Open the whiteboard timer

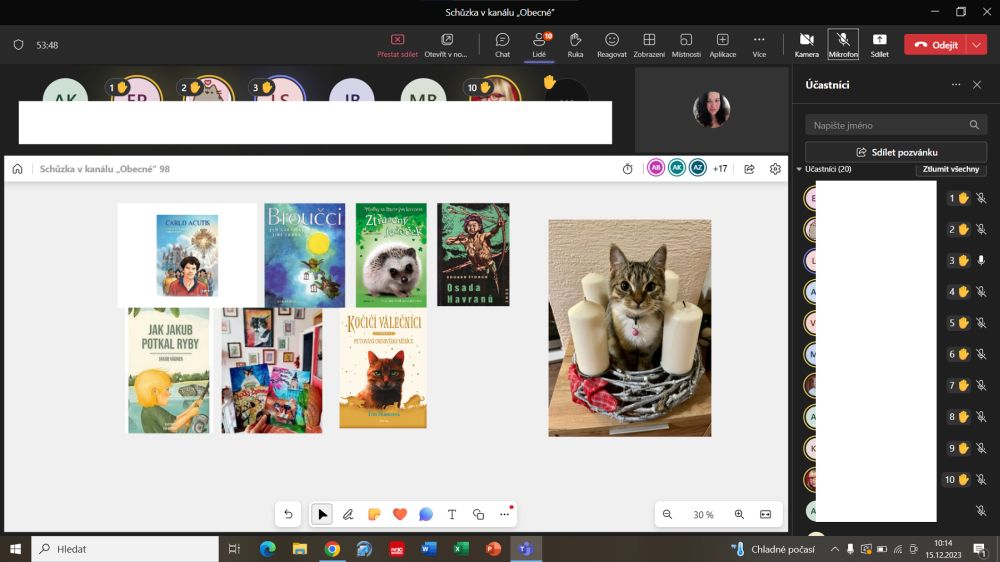pyautogui.click(x=628, y=169)
